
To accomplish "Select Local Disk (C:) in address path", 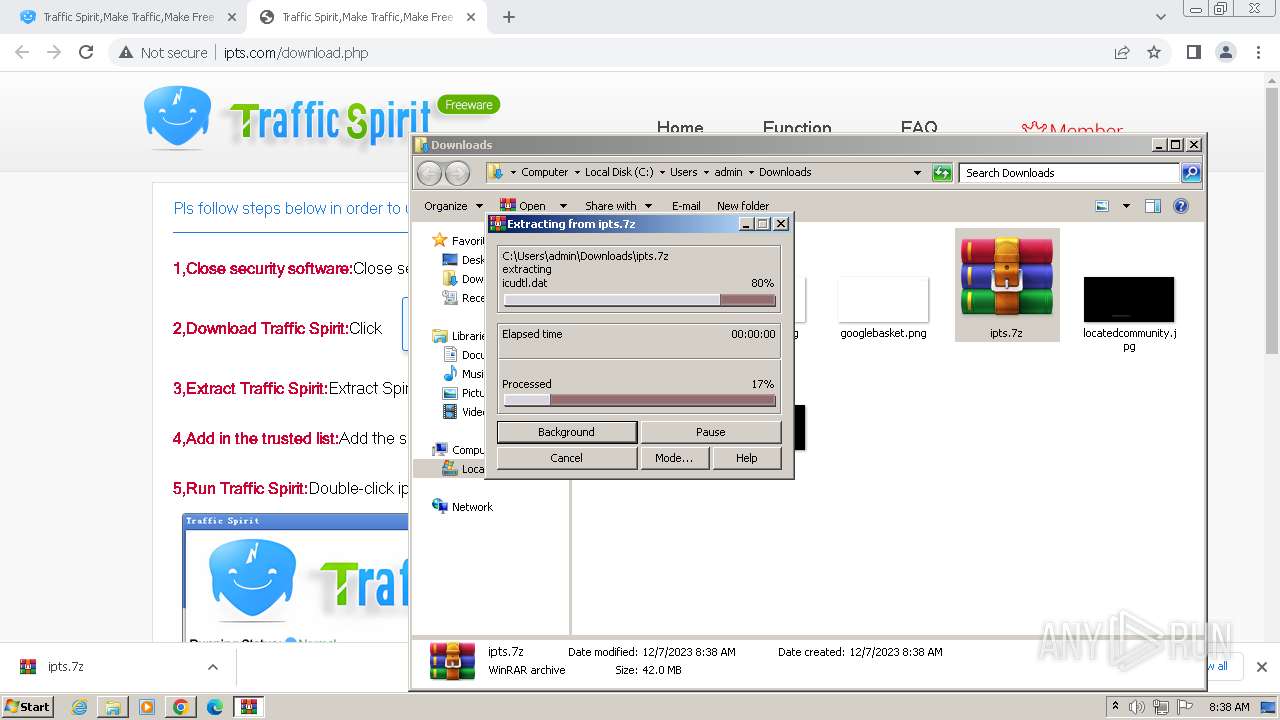I will (x=619, y=172).
